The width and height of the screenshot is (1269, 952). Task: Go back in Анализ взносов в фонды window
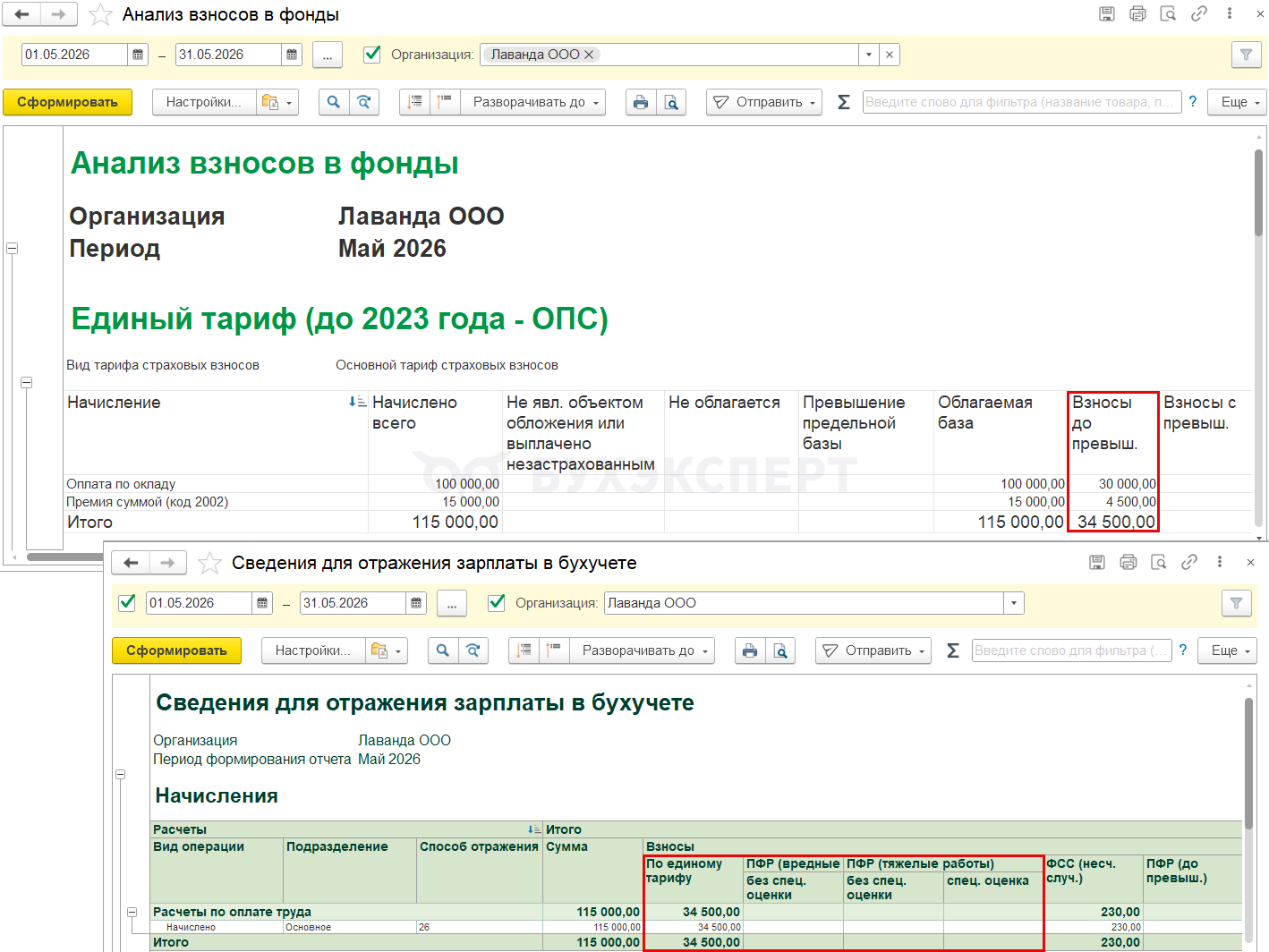[x=21, y=14]
